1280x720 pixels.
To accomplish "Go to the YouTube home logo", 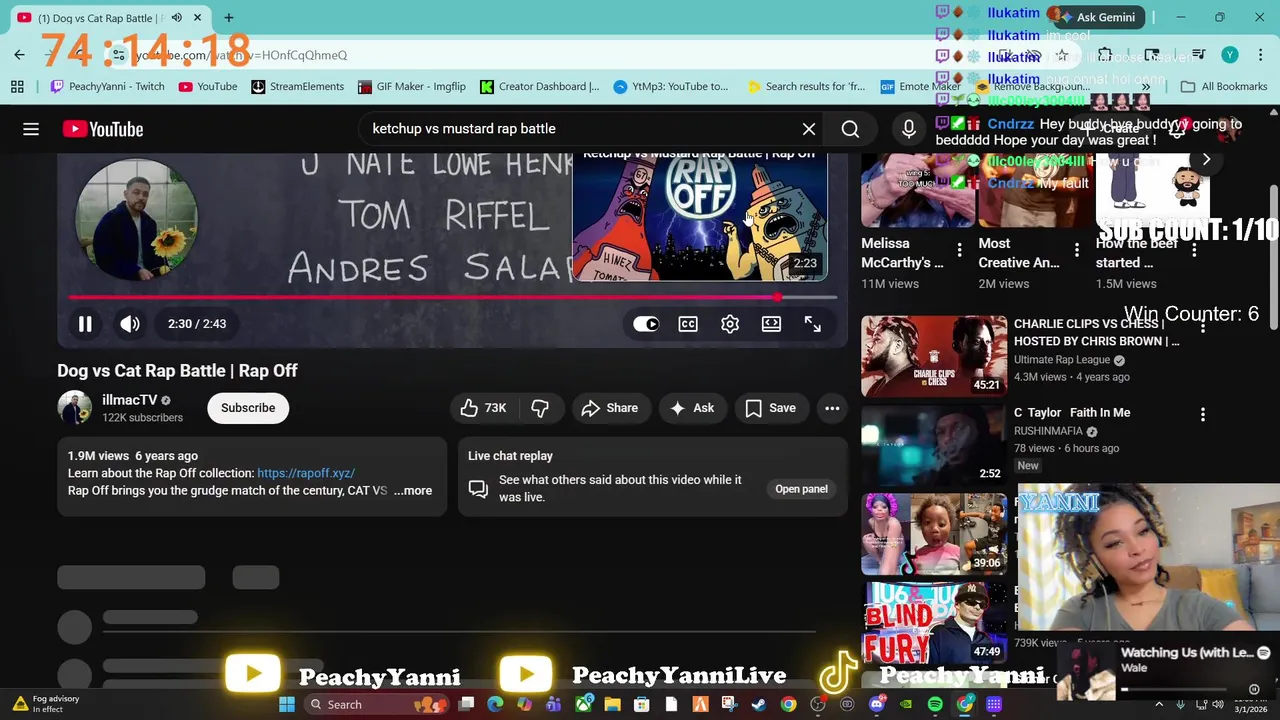I will pyautogui.click(x=103, y=129).
